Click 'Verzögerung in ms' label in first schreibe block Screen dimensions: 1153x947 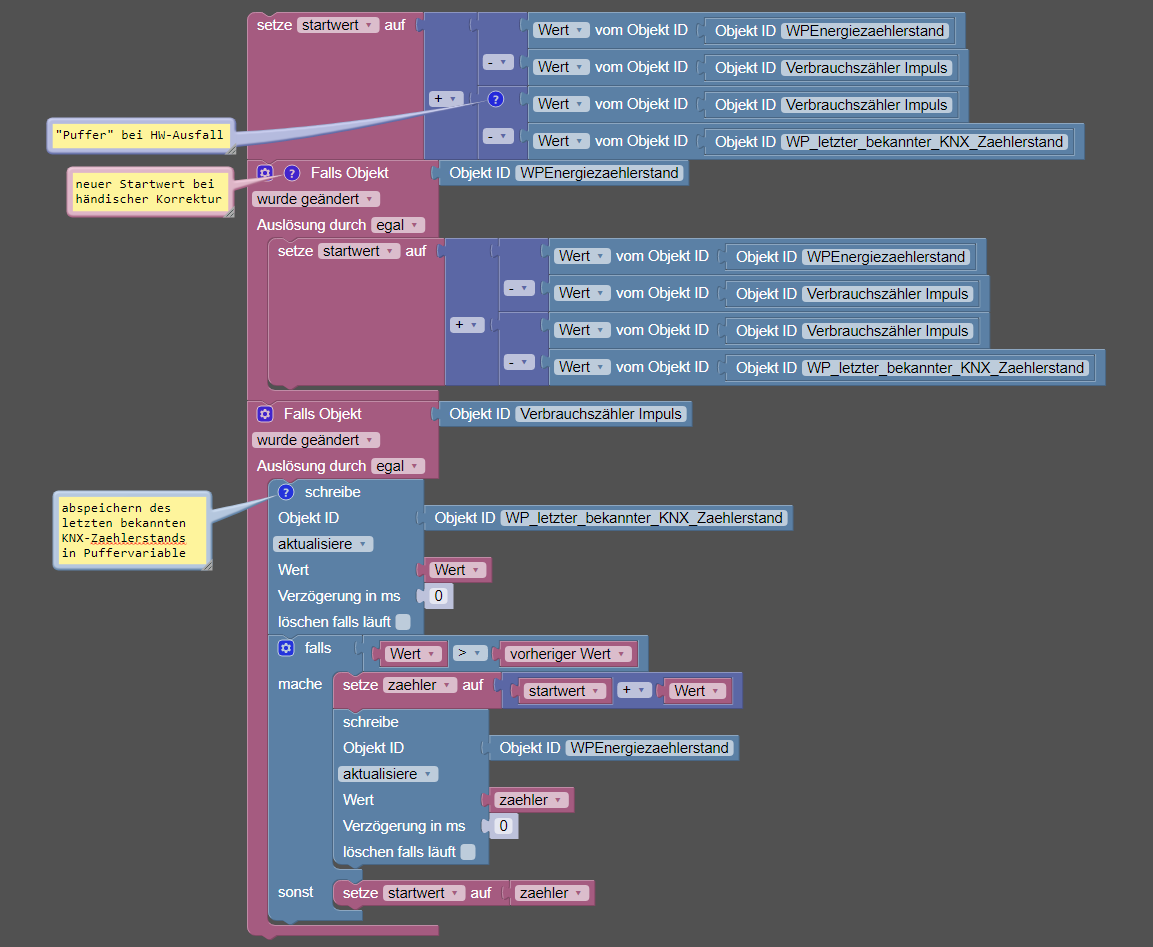pos(339,596)
